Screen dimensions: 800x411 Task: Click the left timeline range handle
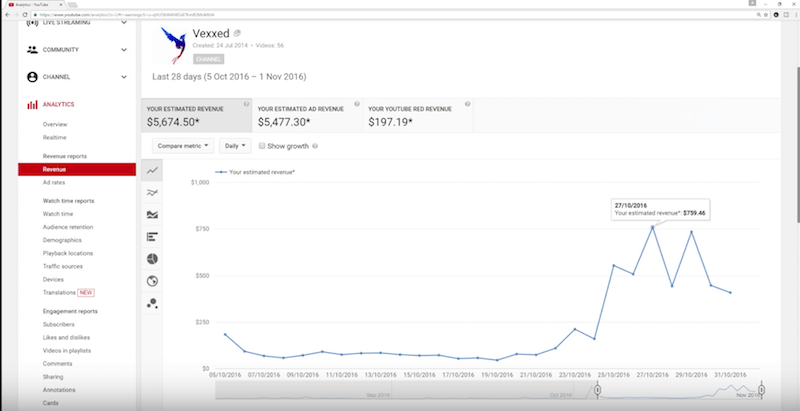tap(597, 390)
